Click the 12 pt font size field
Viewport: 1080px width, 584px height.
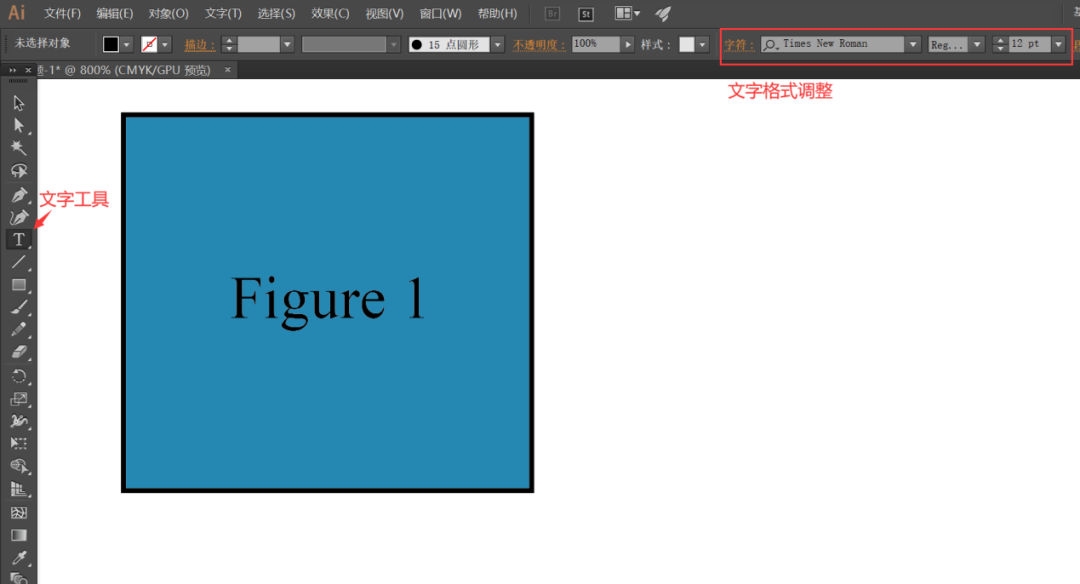(x=1030, y=44)
